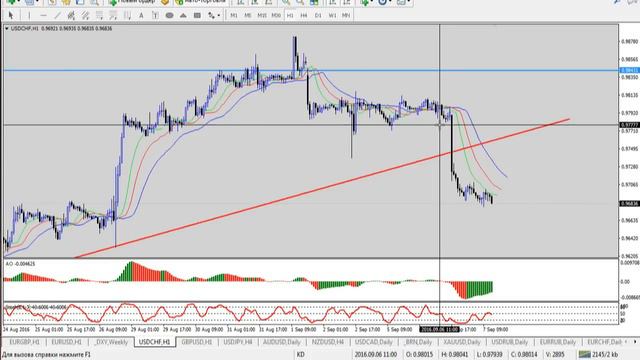This screenshot has height=360, width=640.
Task: Click the H: 0.98041 status field
Action: point(455,354)
